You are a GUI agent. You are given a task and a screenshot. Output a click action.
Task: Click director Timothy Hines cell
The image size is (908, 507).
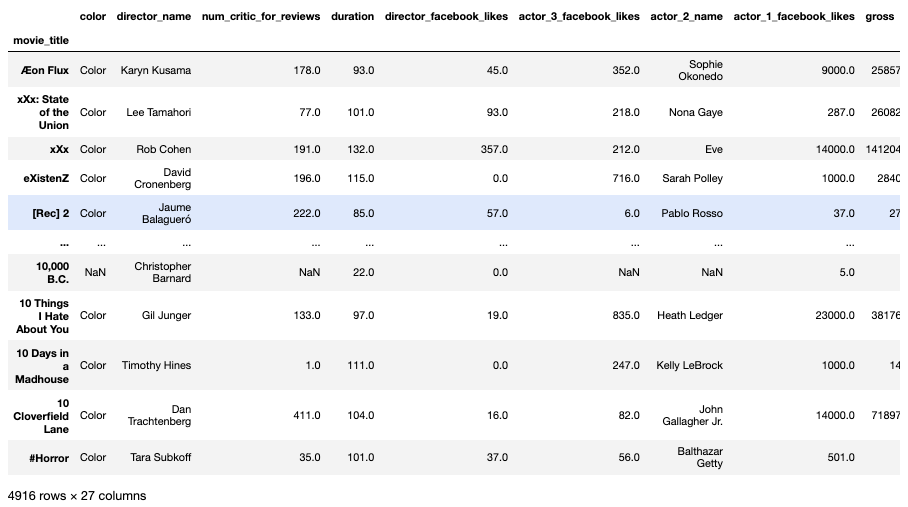[156, 365]
